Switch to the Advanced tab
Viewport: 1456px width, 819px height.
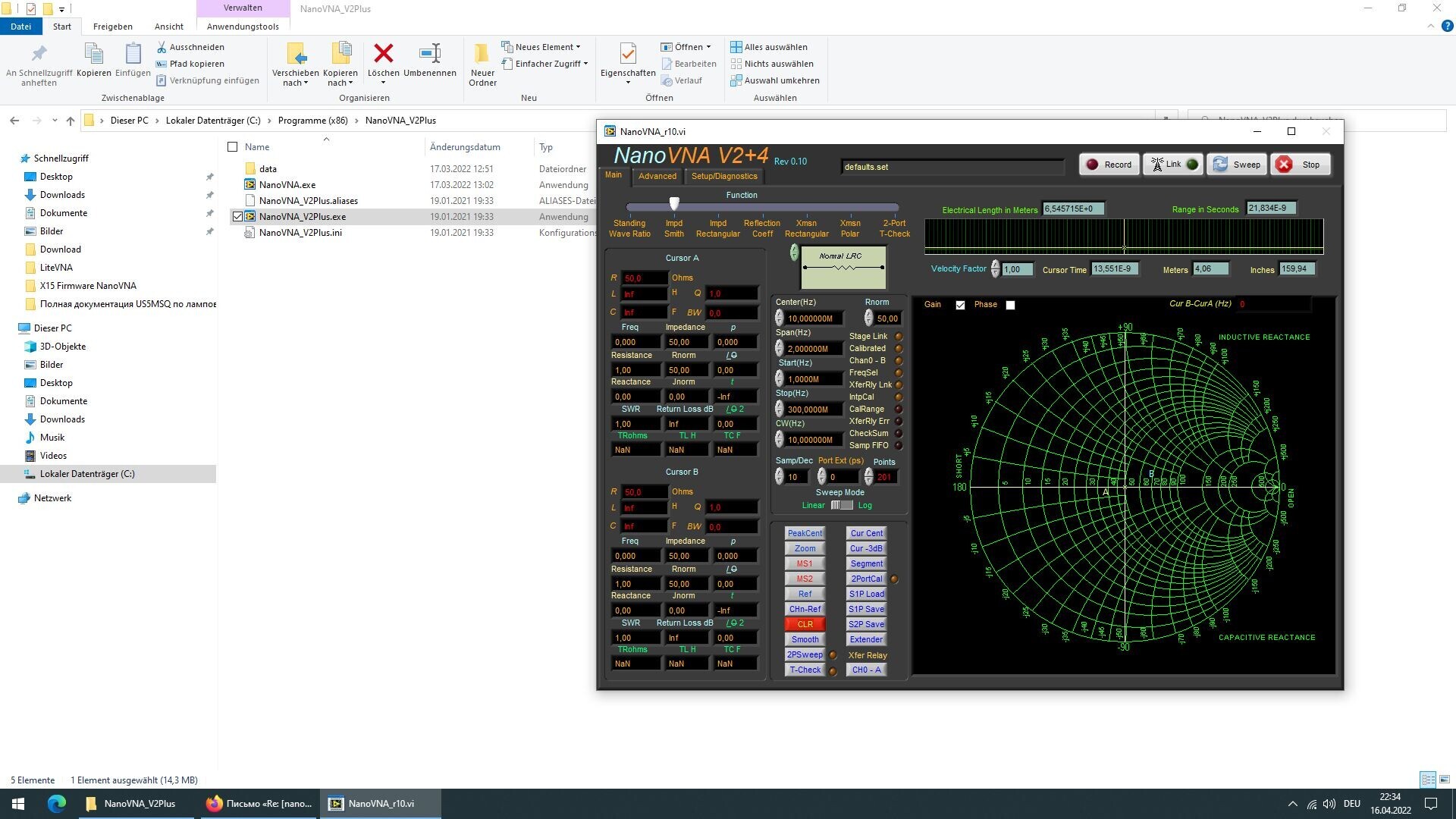[x=657, y=176]
